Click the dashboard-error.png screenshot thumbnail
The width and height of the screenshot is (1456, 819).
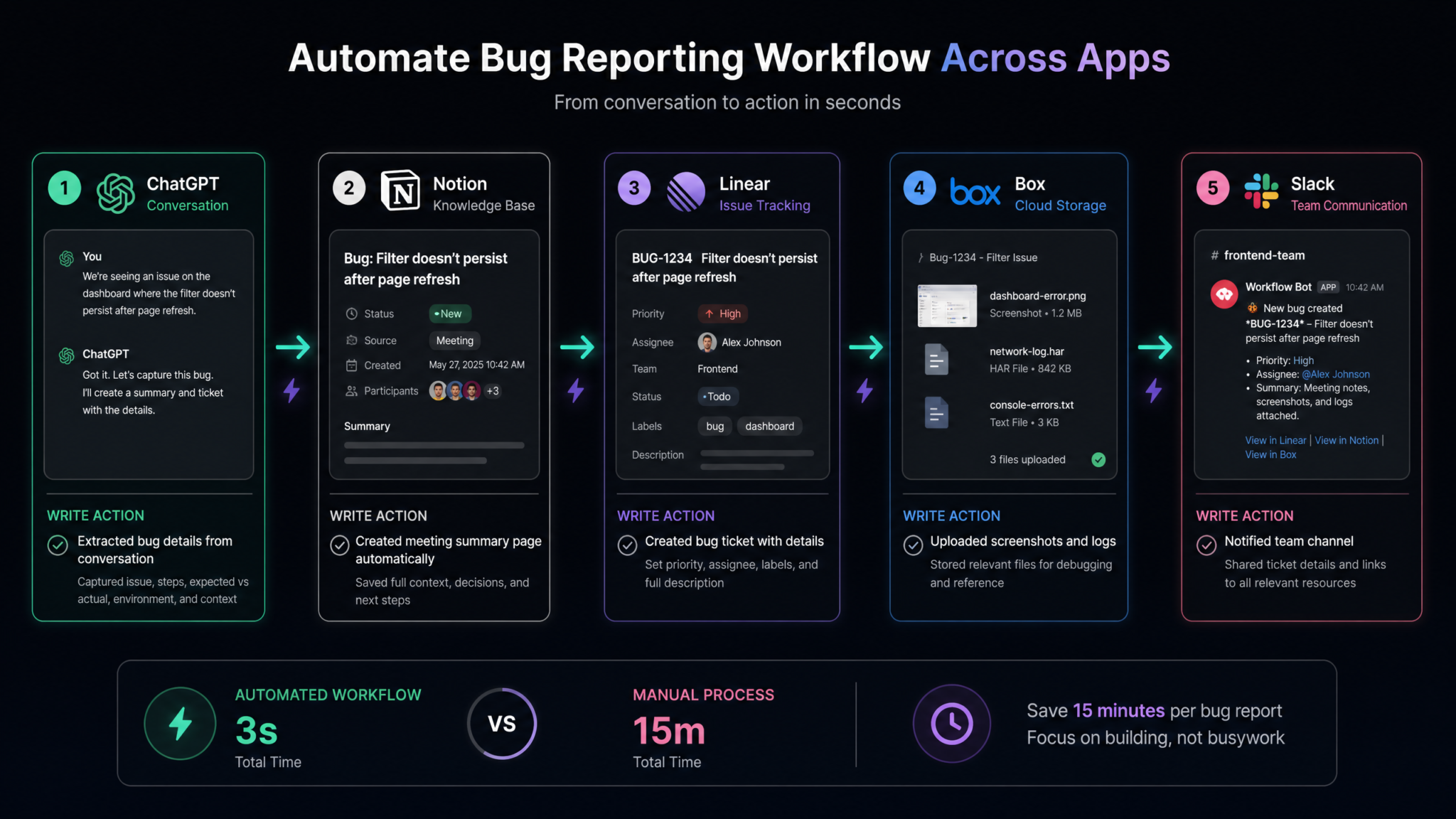point(947,306)
